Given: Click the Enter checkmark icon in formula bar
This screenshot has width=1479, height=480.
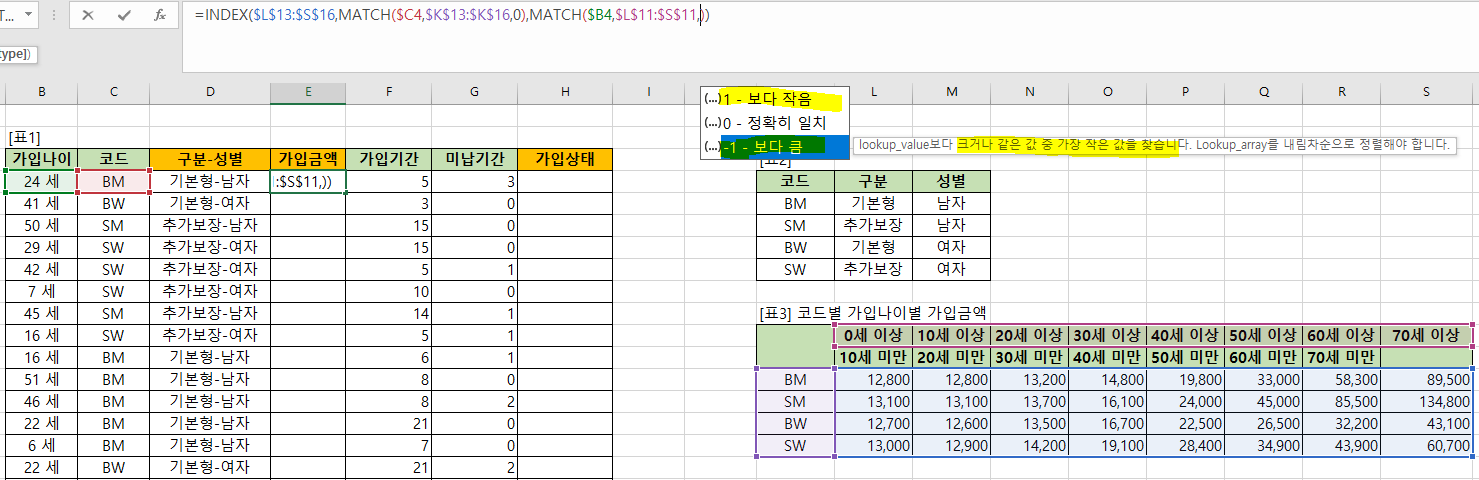Looking at the screenshot, I should (124, 16).
